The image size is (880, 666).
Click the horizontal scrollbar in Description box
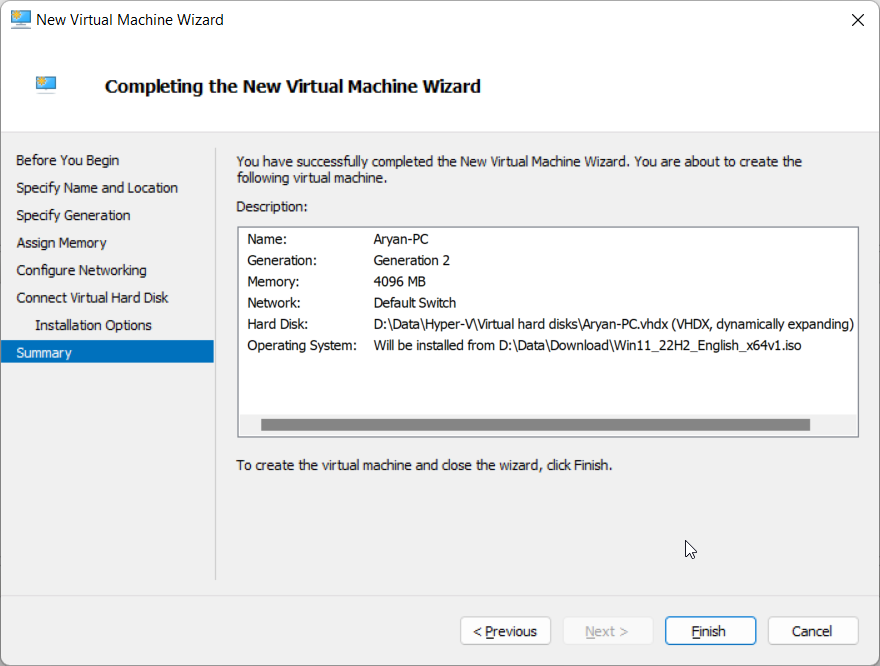(x=535, y=425)
